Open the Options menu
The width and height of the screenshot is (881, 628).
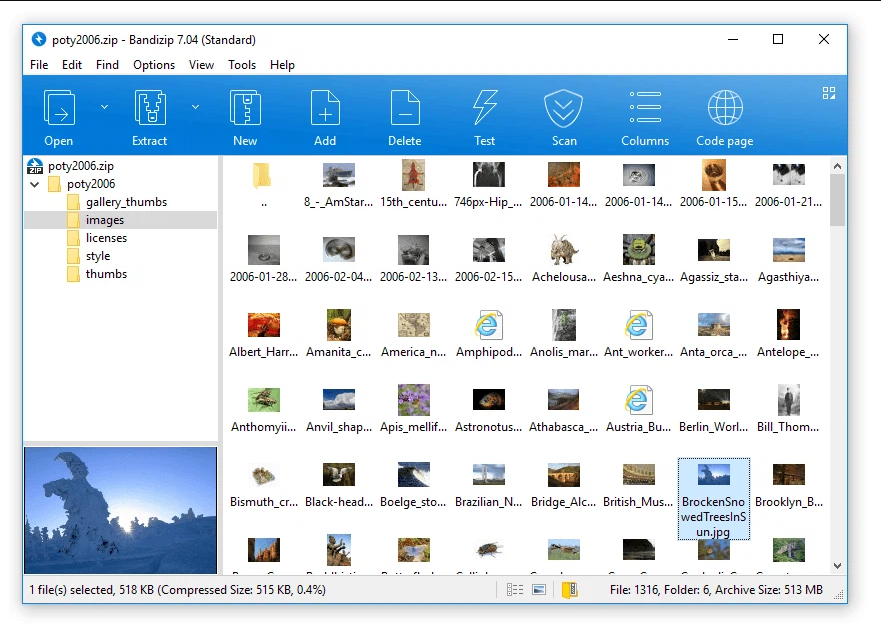point(153,64)
